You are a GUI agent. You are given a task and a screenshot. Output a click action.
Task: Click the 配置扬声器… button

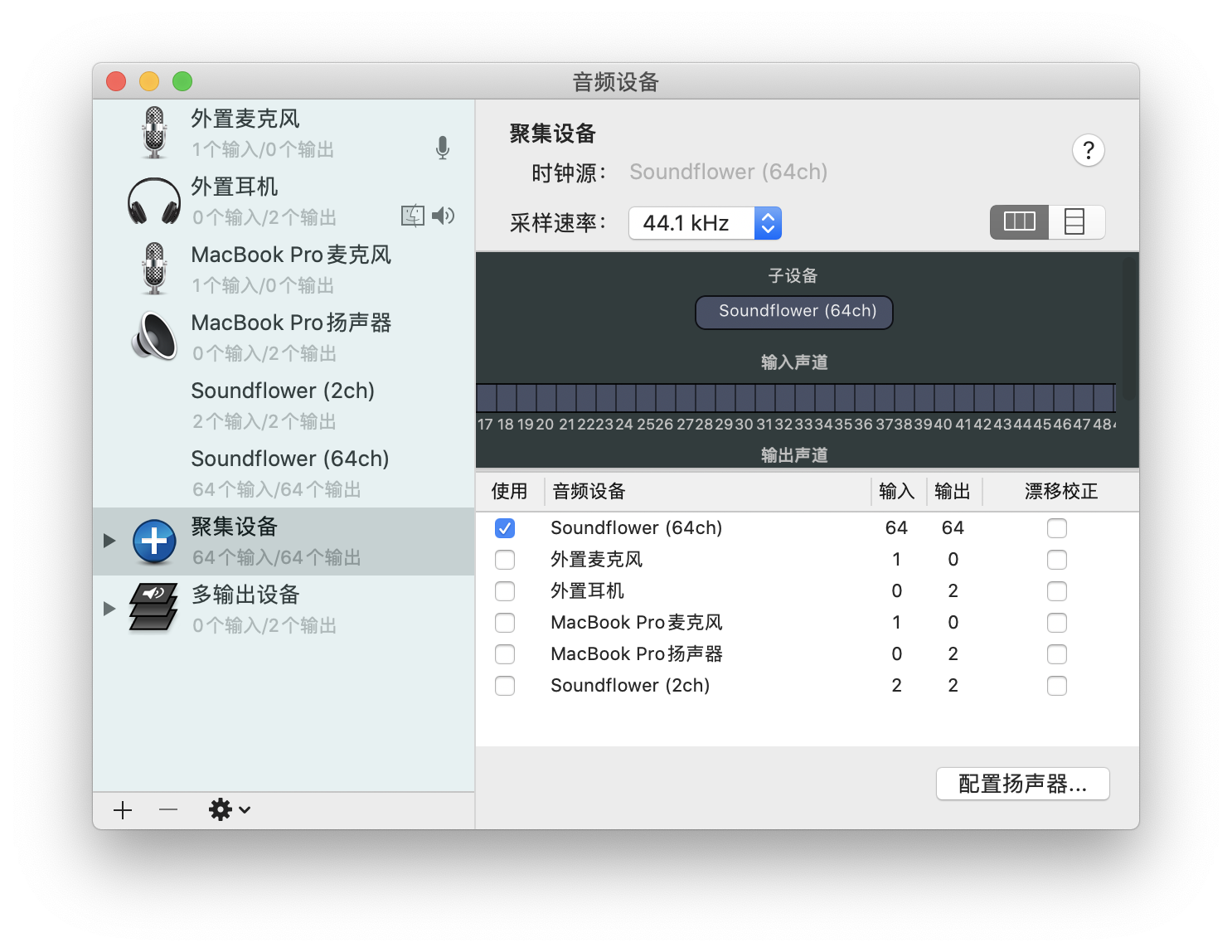(1022, 784)
